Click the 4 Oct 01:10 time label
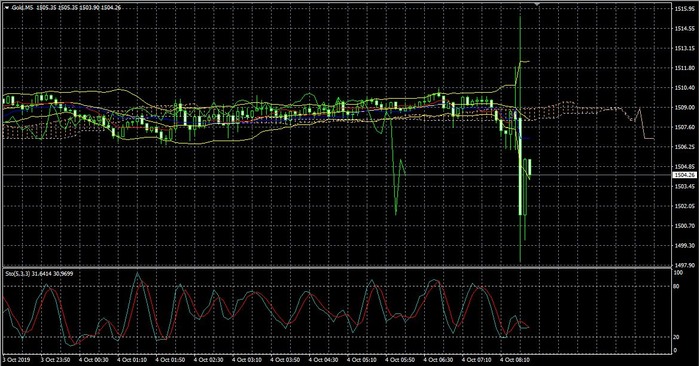This screenshot has height=366, width=700. click(x=132, y=360)
